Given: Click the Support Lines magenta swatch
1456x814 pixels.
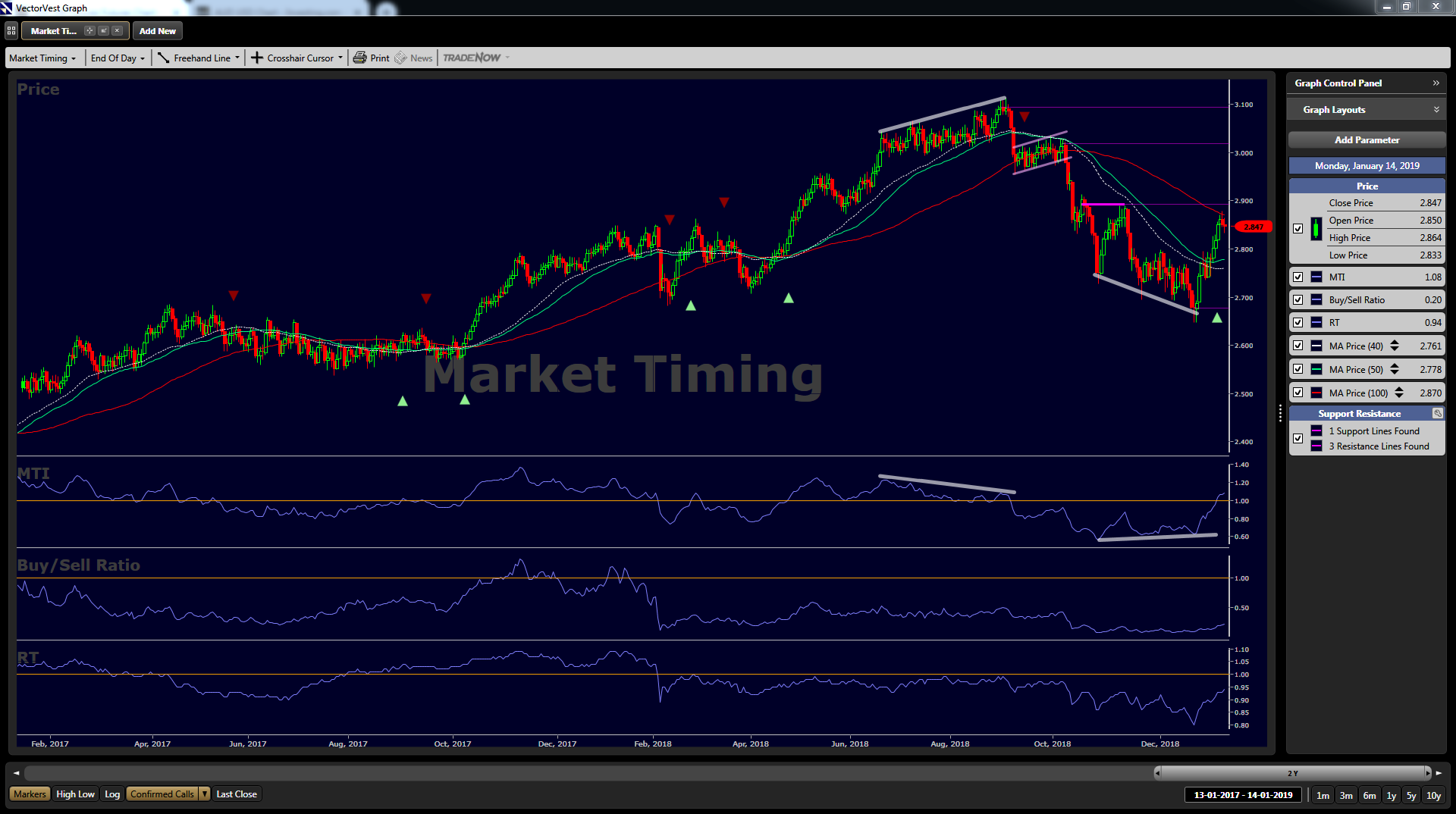Looking at the screenshot, I should click(1316, 431).
